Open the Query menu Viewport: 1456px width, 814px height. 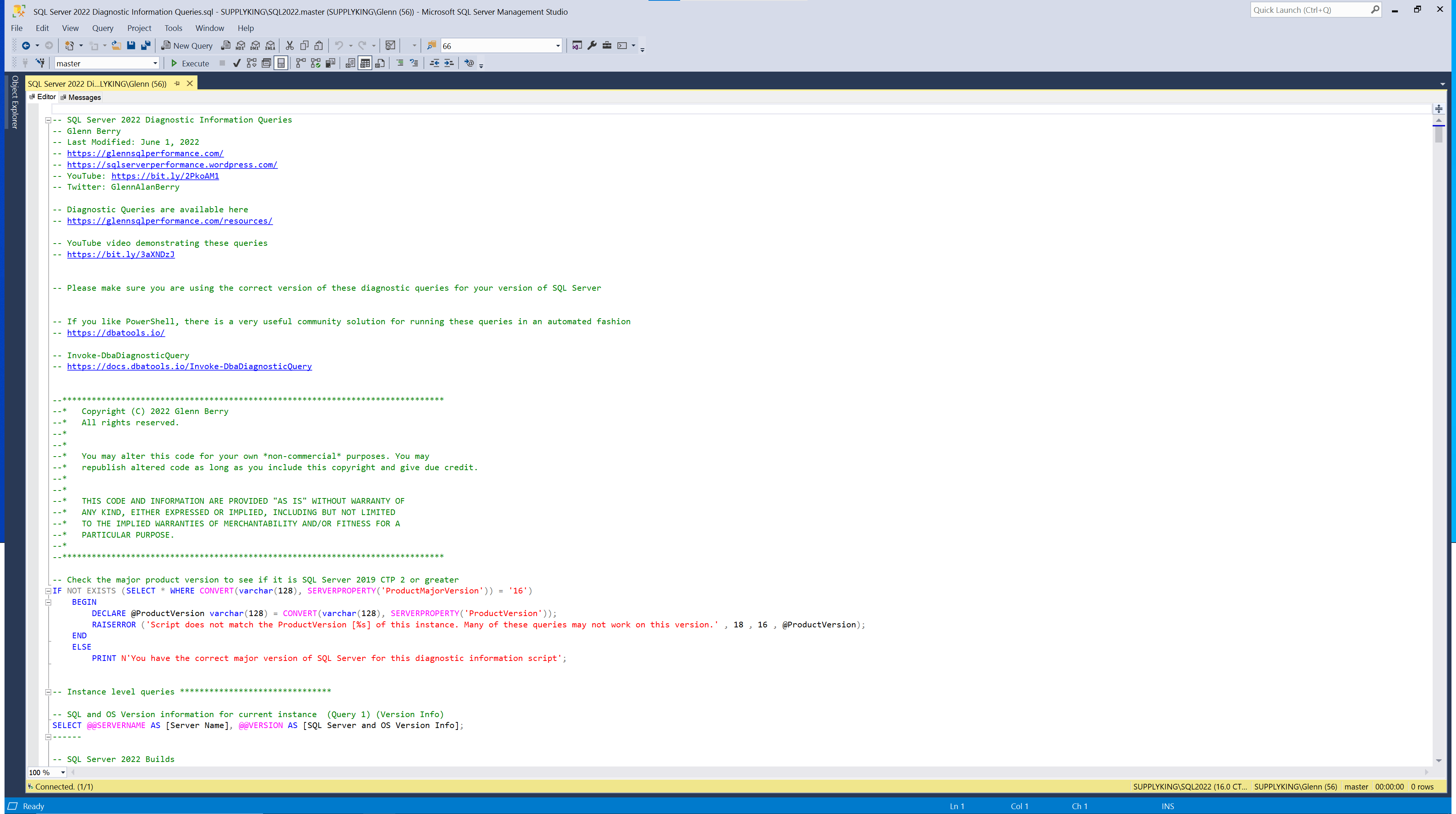coord(102,28)
